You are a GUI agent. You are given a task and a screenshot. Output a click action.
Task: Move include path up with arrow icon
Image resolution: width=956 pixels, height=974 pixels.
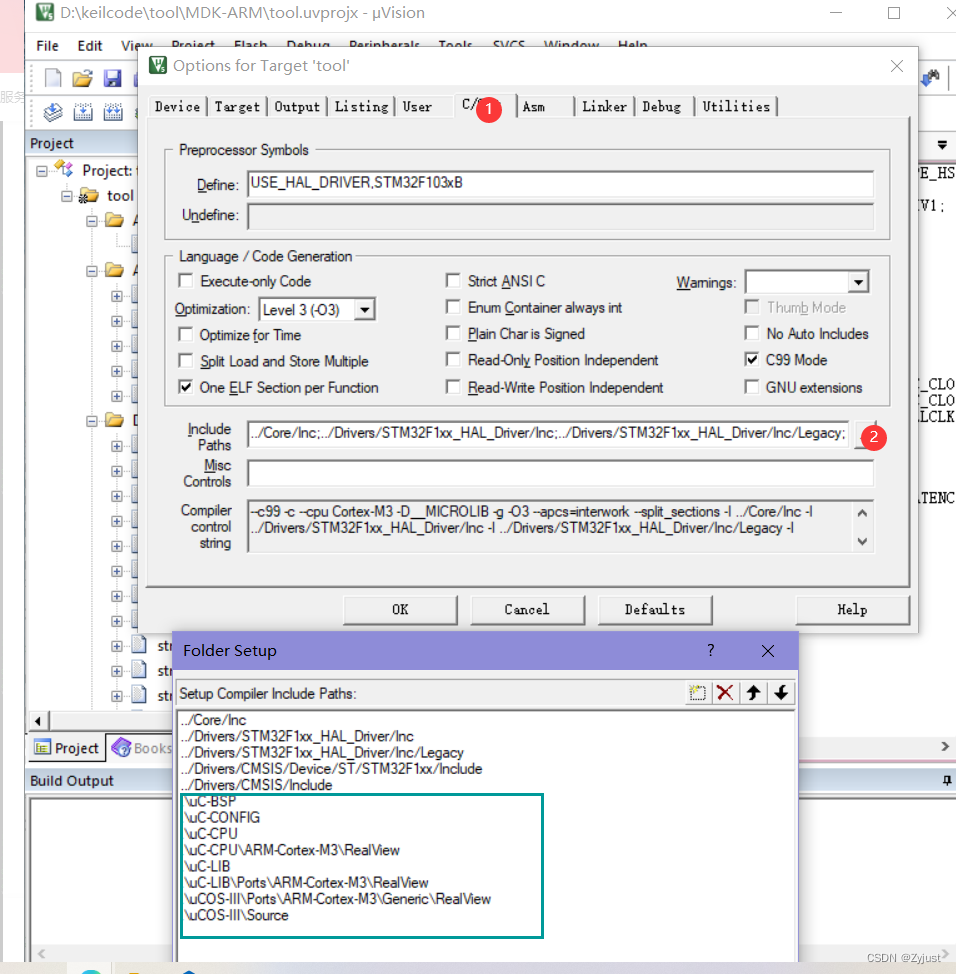753,693
